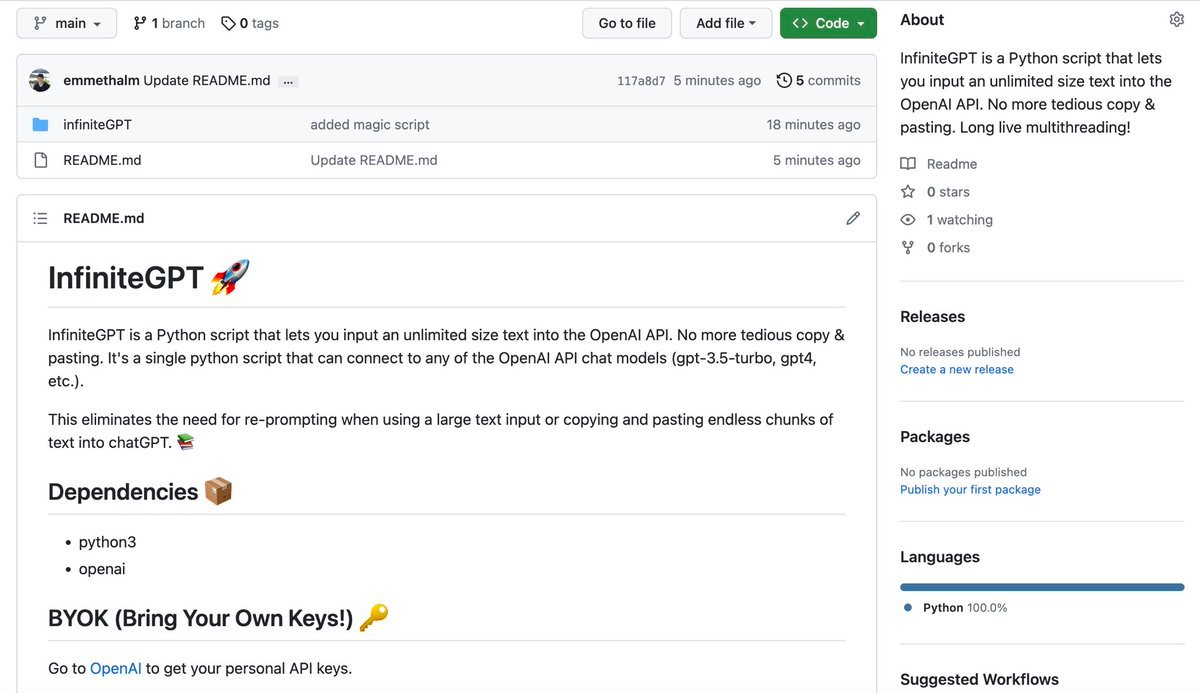Click the BYOK section heading
The image size is (1200, 693).
(x=218, y=619)
